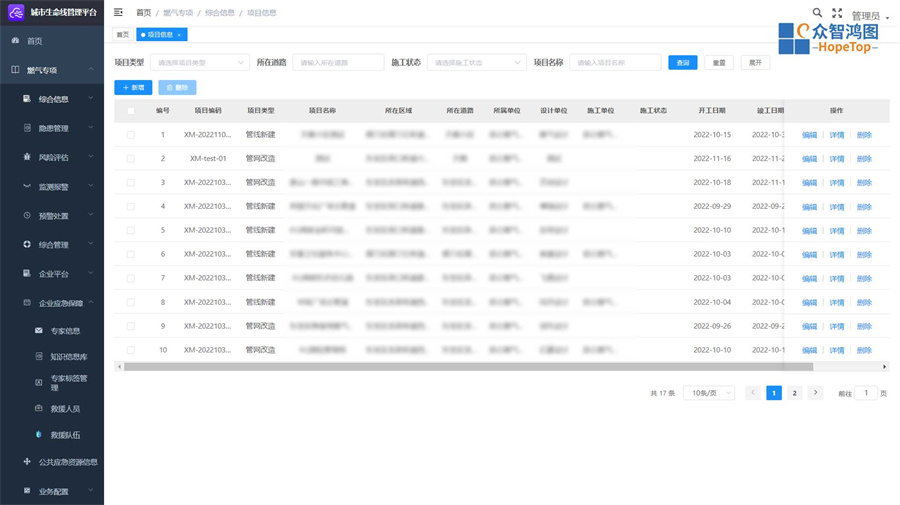900x505 pixels.
Task: Check the checkbox for row 2
Action: (131, 159)
